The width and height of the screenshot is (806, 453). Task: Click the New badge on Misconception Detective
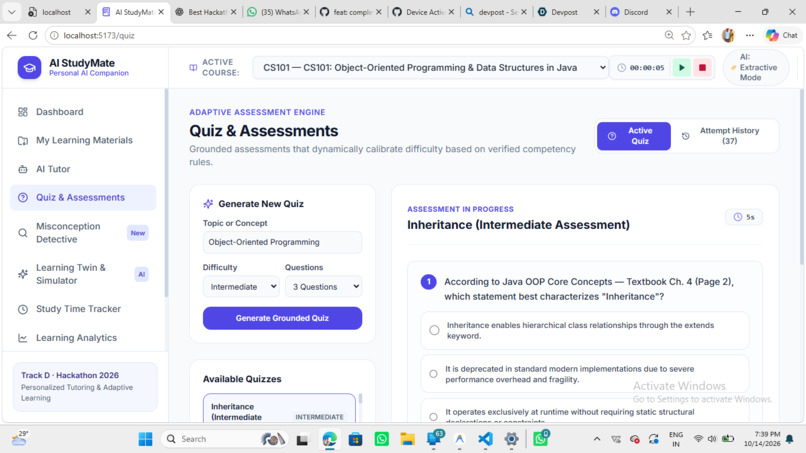(138, 233)
